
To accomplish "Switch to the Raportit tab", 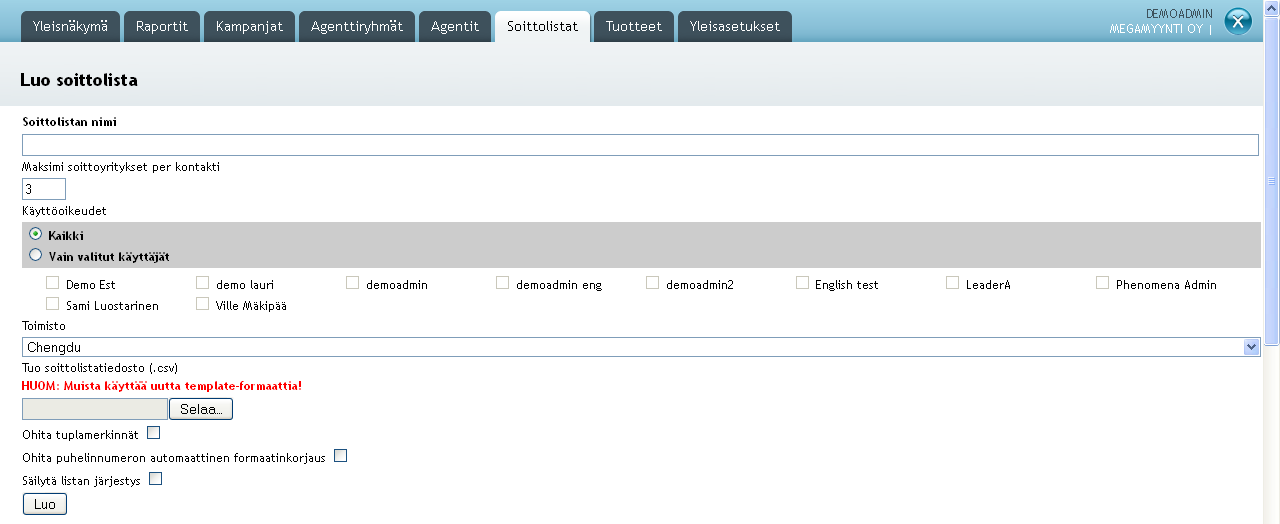I will [162, 27].
